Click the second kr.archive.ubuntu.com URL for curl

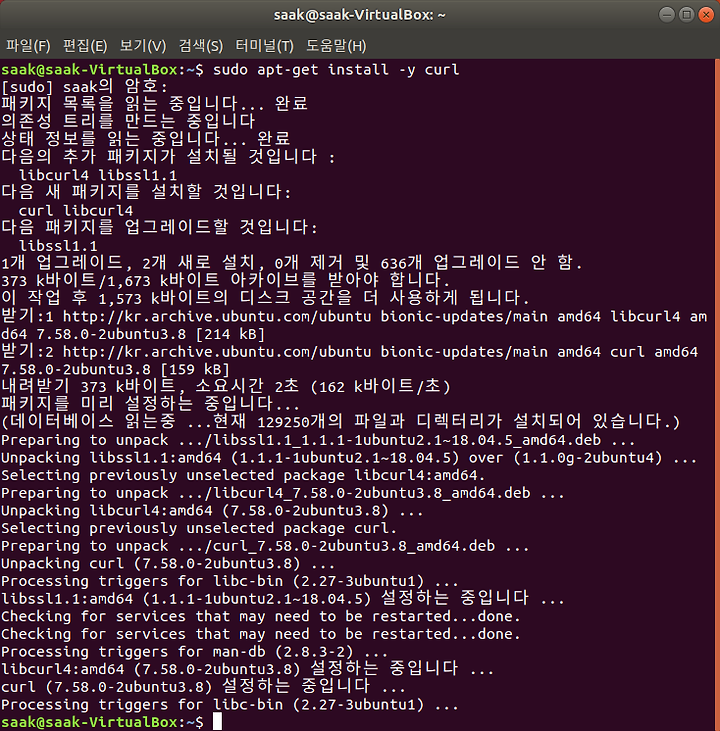click(x=217, y=352)
